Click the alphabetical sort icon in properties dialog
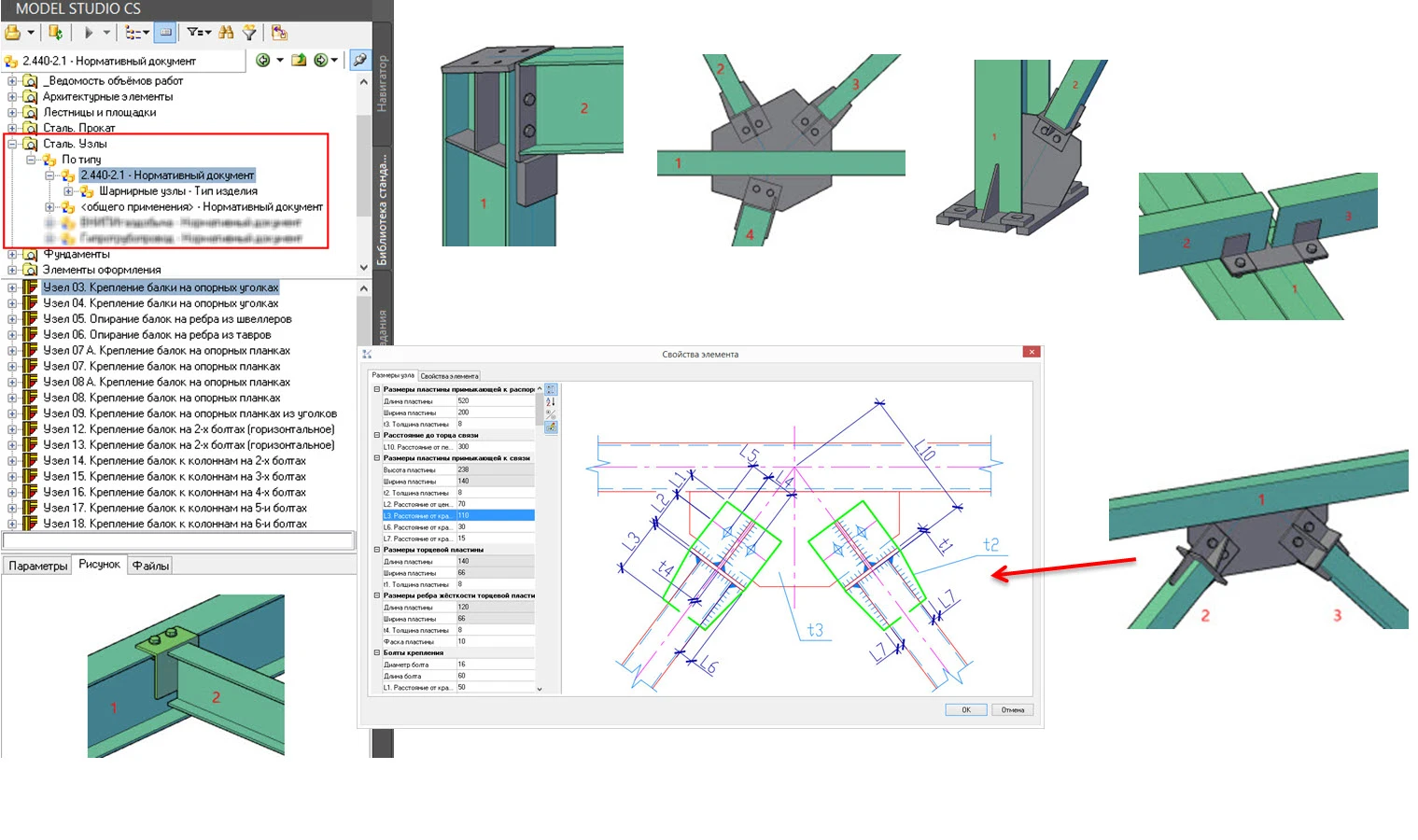1418x840 pixels. [x=551, y=401]
